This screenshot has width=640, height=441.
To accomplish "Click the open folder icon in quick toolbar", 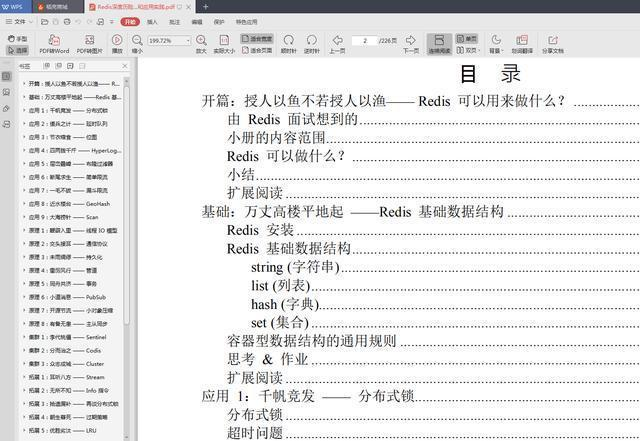I will [45, 22].
